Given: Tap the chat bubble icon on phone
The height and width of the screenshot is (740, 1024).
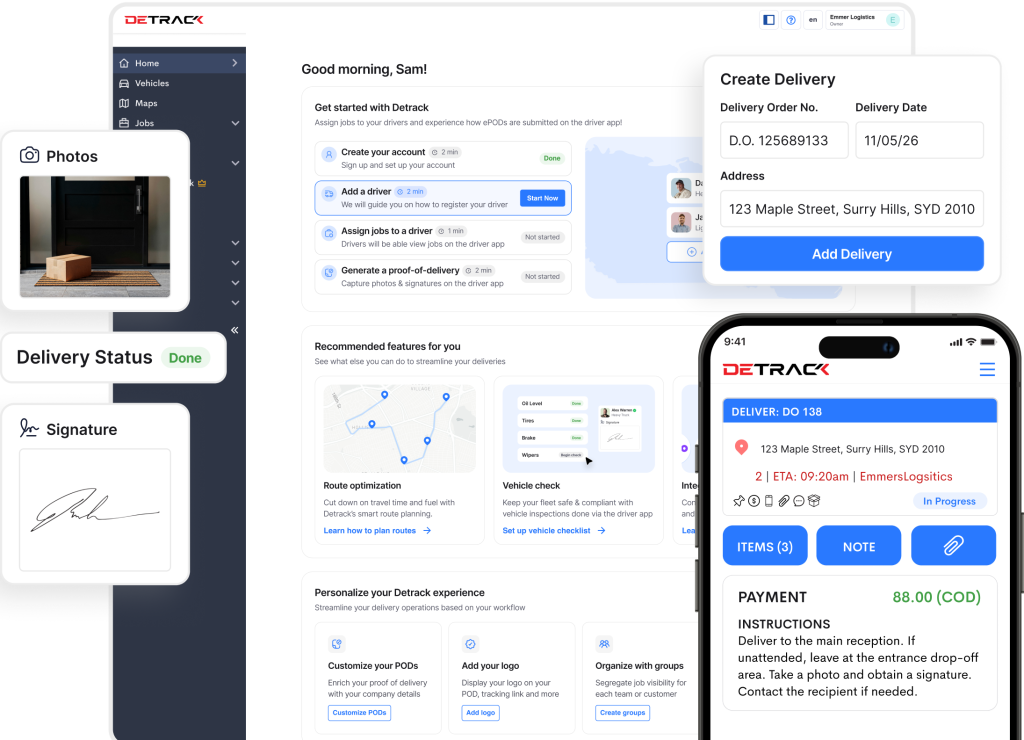Looking at the screenshot, I should pyautogui.click(x=799, y=501).
